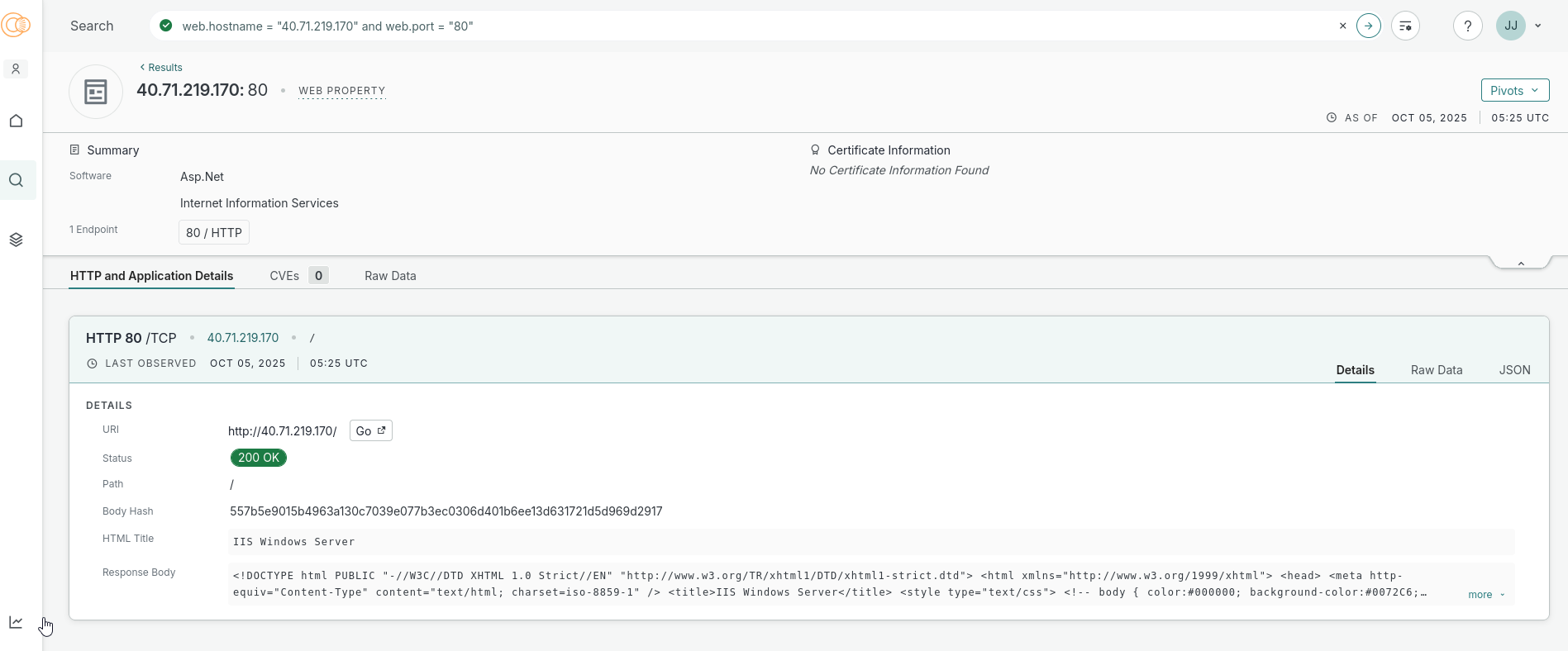Open the help question mark icon
1568x651 pixels.
point(1467,26)
